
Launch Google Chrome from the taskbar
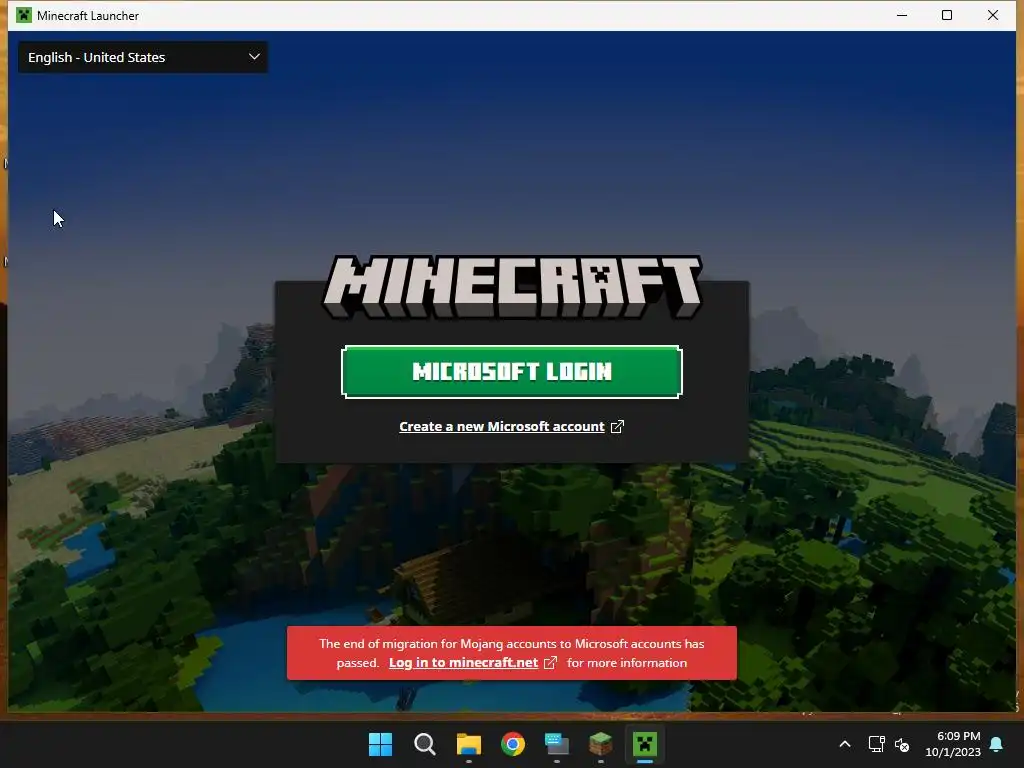[x=513, y=744]
